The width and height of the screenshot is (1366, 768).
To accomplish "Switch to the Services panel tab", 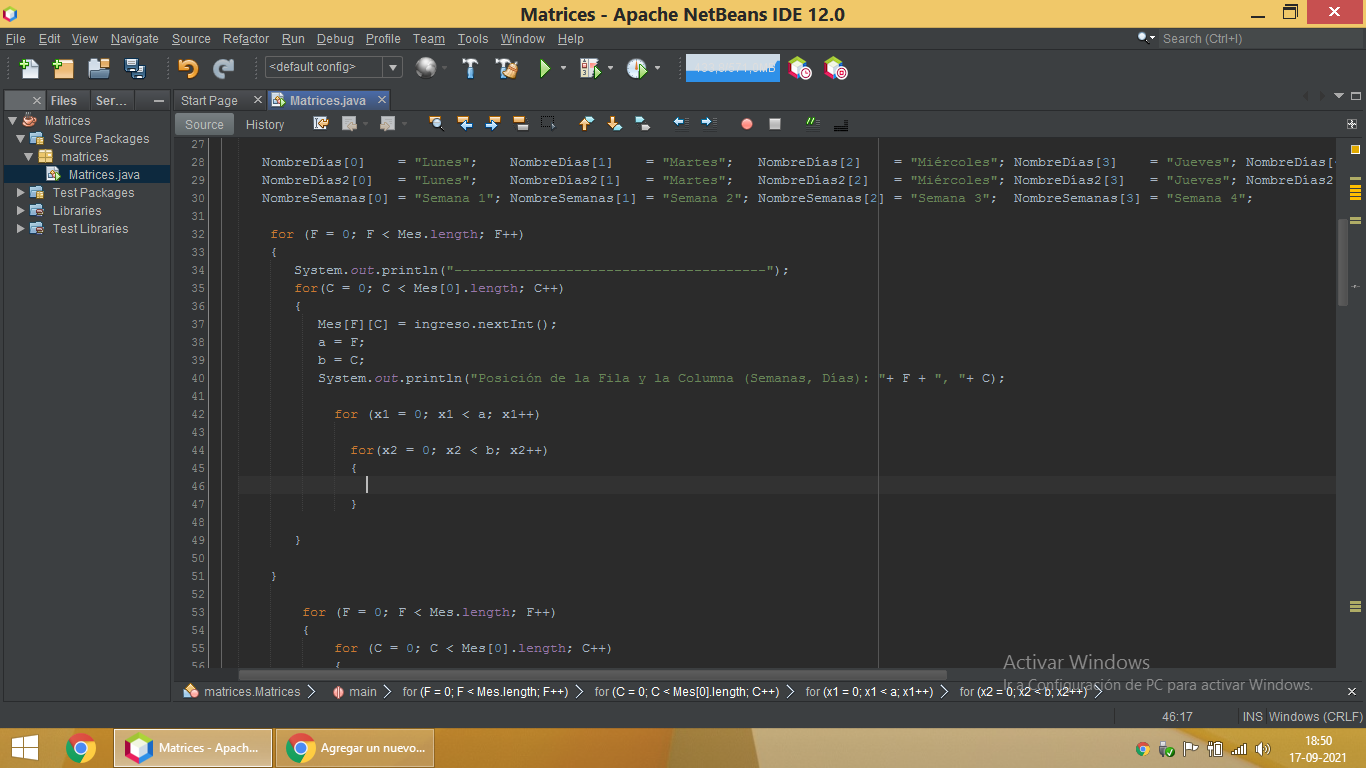I will 111,100.
